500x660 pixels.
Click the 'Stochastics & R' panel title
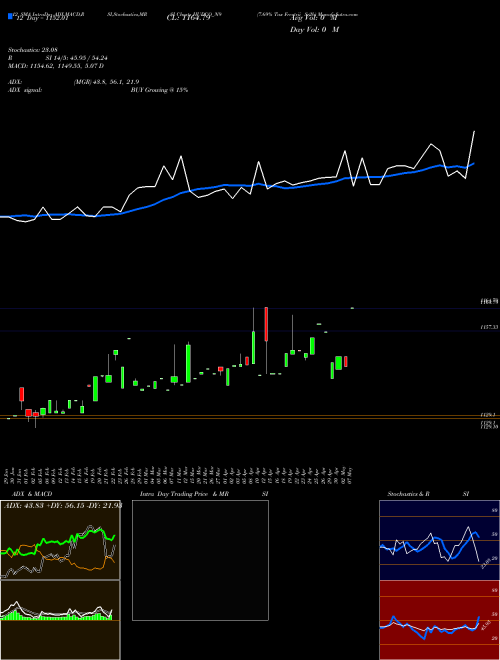(409, 494)
